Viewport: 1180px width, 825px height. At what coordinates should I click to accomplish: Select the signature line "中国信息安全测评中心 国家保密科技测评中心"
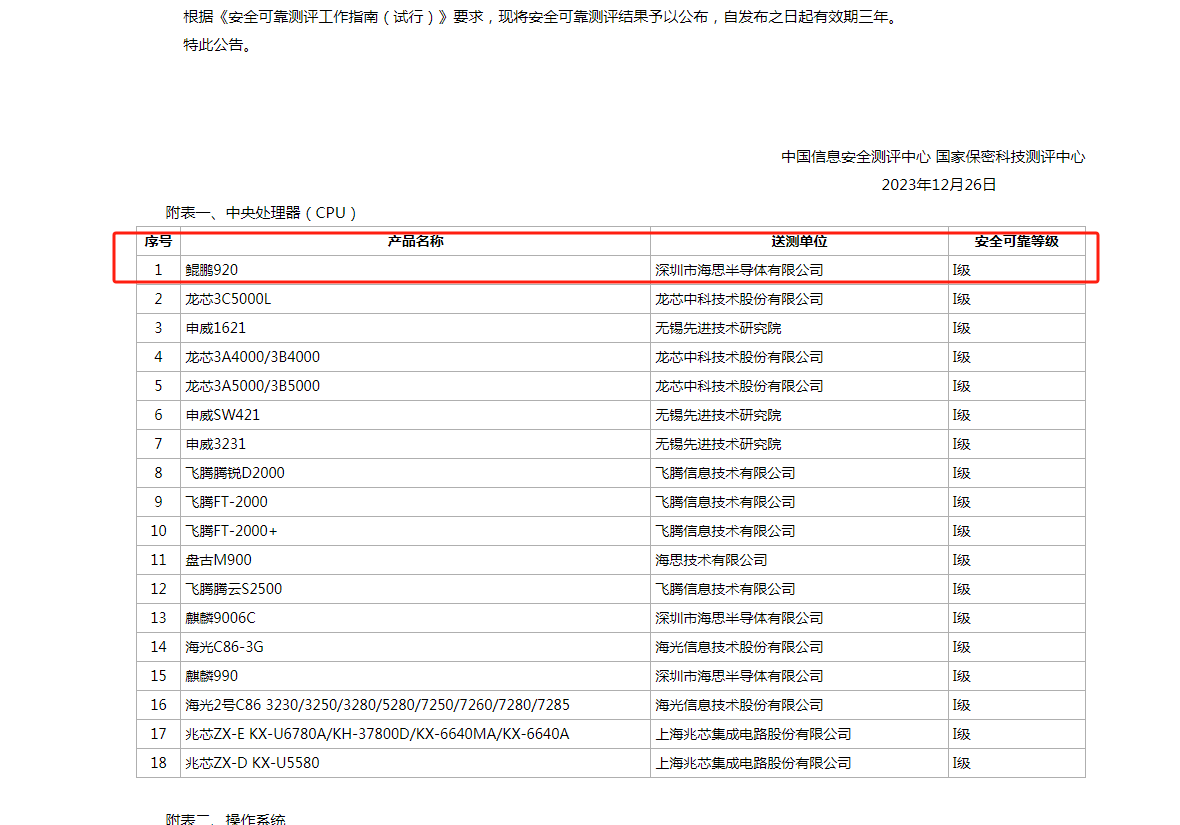tap(933, 157)
